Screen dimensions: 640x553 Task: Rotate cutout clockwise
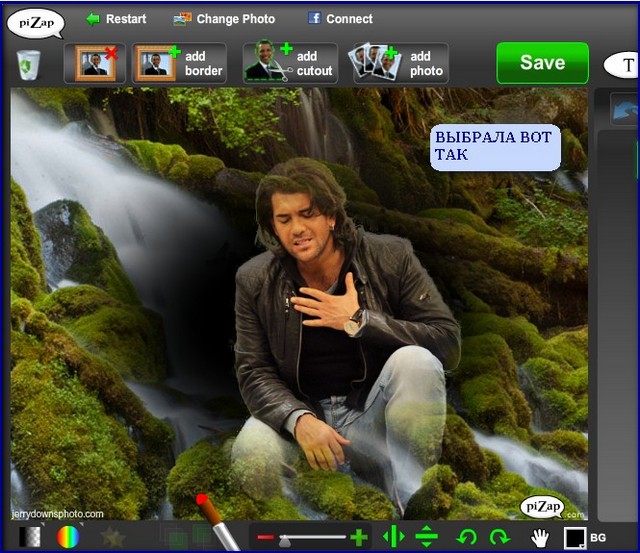click(x=500, y=537)
